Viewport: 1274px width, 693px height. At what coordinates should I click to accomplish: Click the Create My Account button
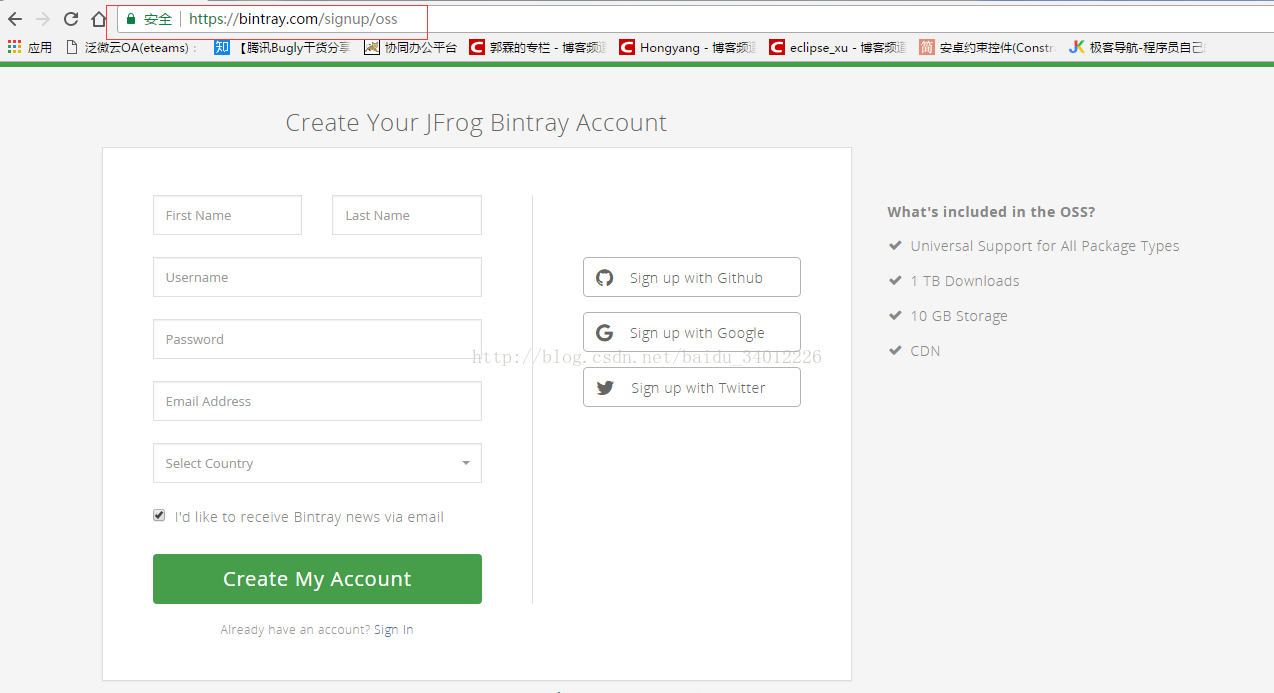point(317,579)
